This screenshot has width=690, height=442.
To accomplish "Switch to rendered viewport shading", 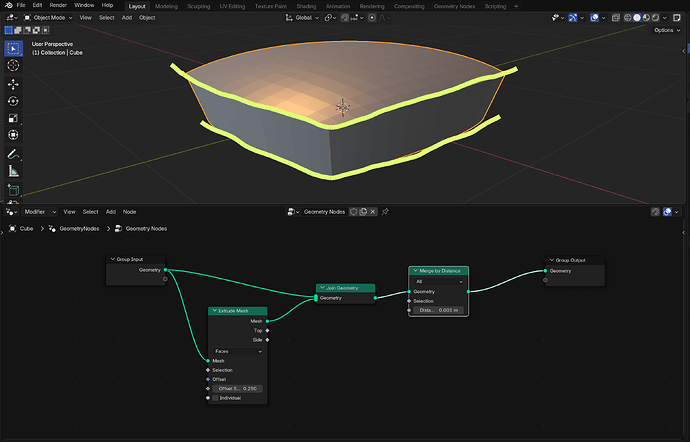I will (x=655, y=18).
